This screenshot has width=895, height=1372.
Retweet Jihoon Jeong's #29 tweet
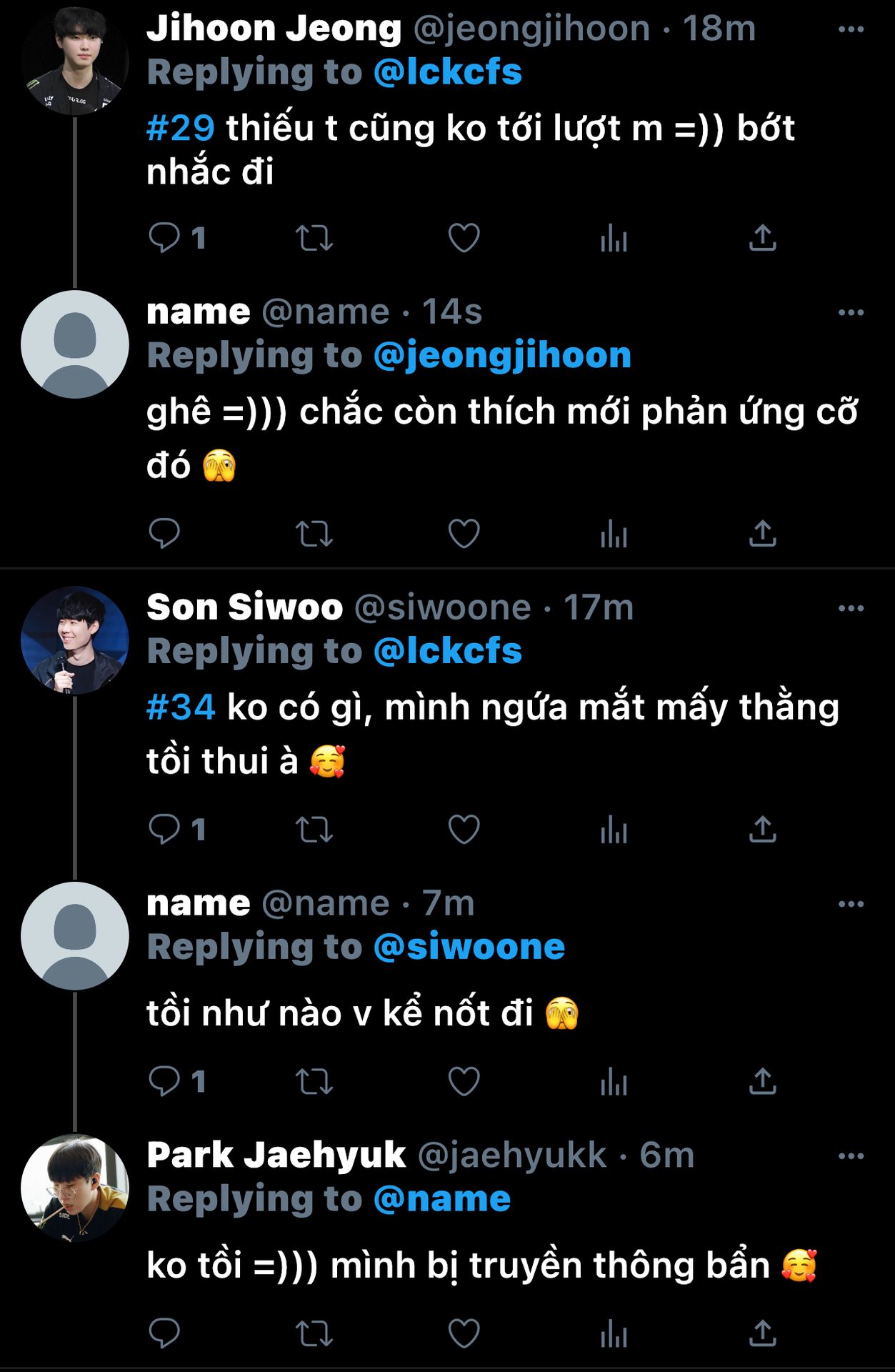(x=314, y=238)
